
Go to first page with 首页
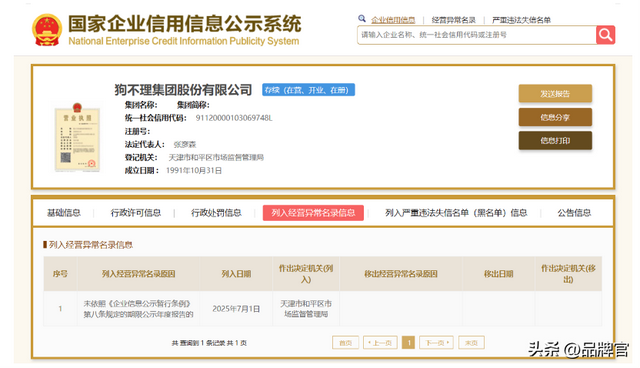[345, 343]
